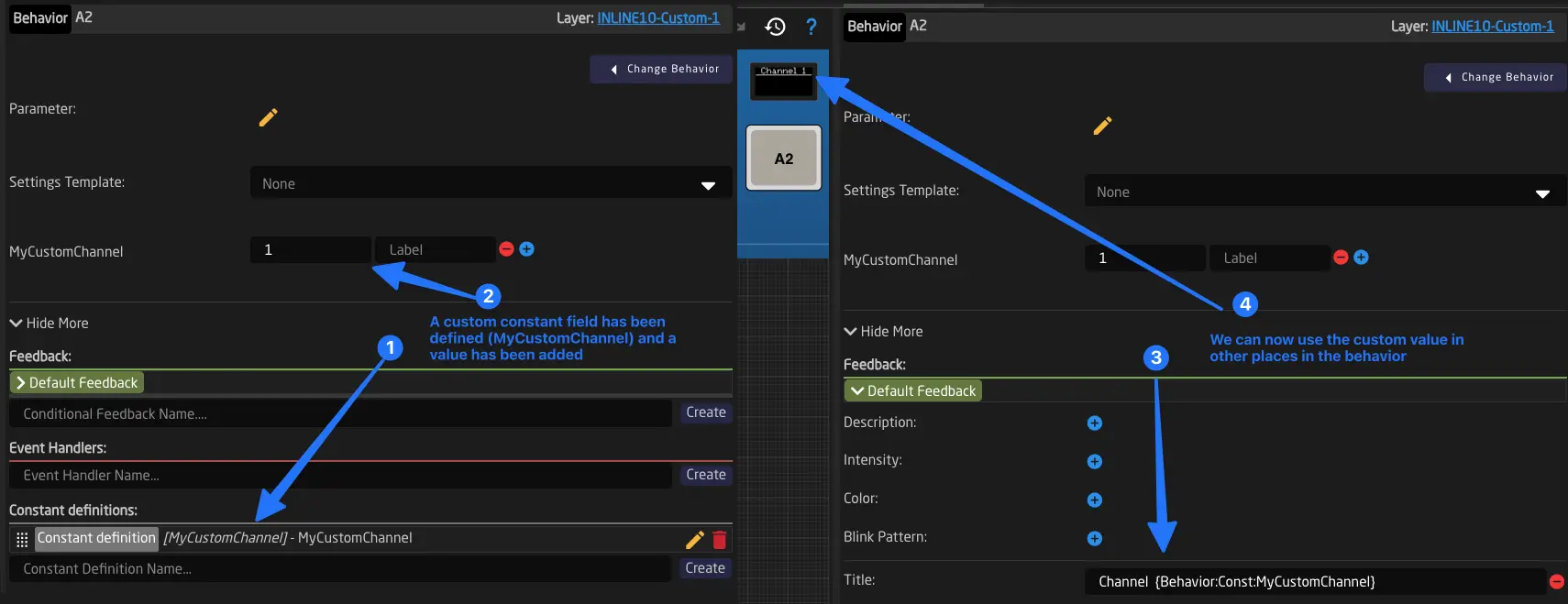
Task: Click Change Behavior in the left panel
Action: 662,69
